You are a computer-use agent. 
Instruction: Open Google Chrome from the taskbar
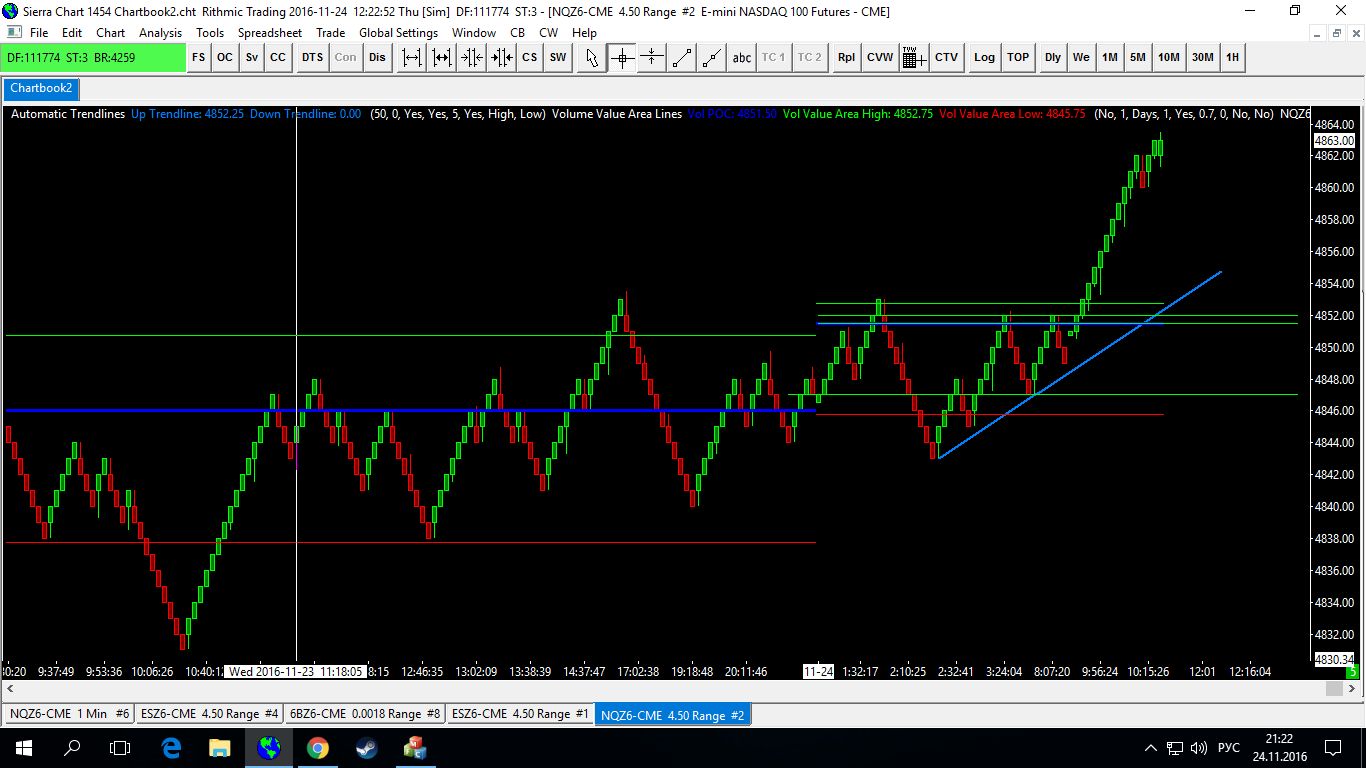click(317, 747)
